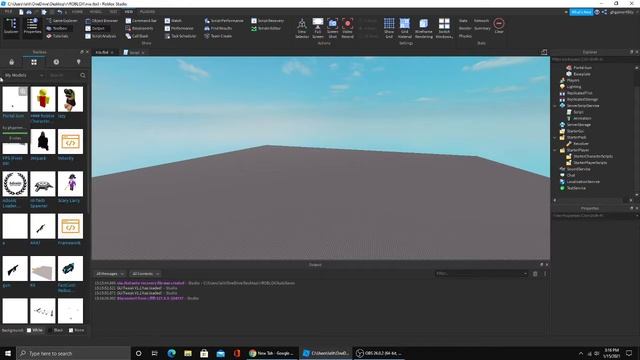Insert the Jetpack model thumbnail

tap(43, 142)
